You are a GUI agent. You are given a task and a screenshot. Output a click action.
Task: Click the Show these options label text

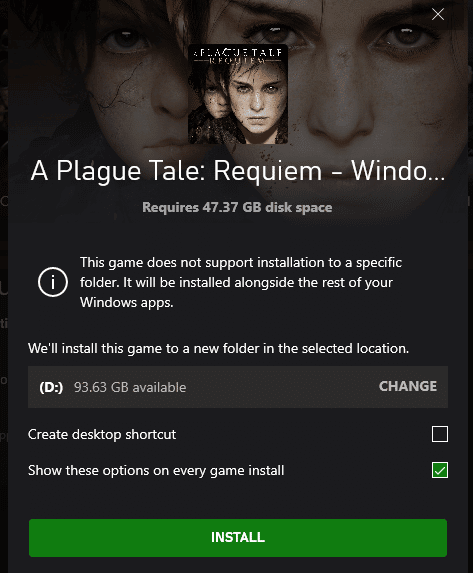pos(156,470)
